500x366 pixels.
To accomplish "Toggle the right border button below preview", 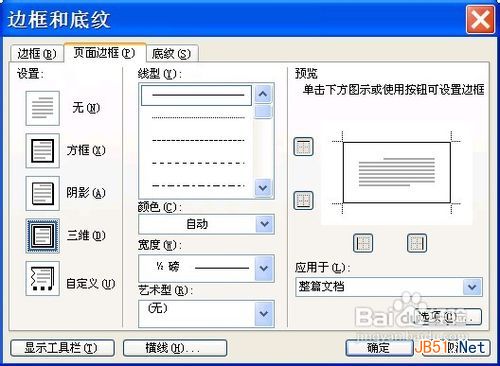I will (417, 243).
